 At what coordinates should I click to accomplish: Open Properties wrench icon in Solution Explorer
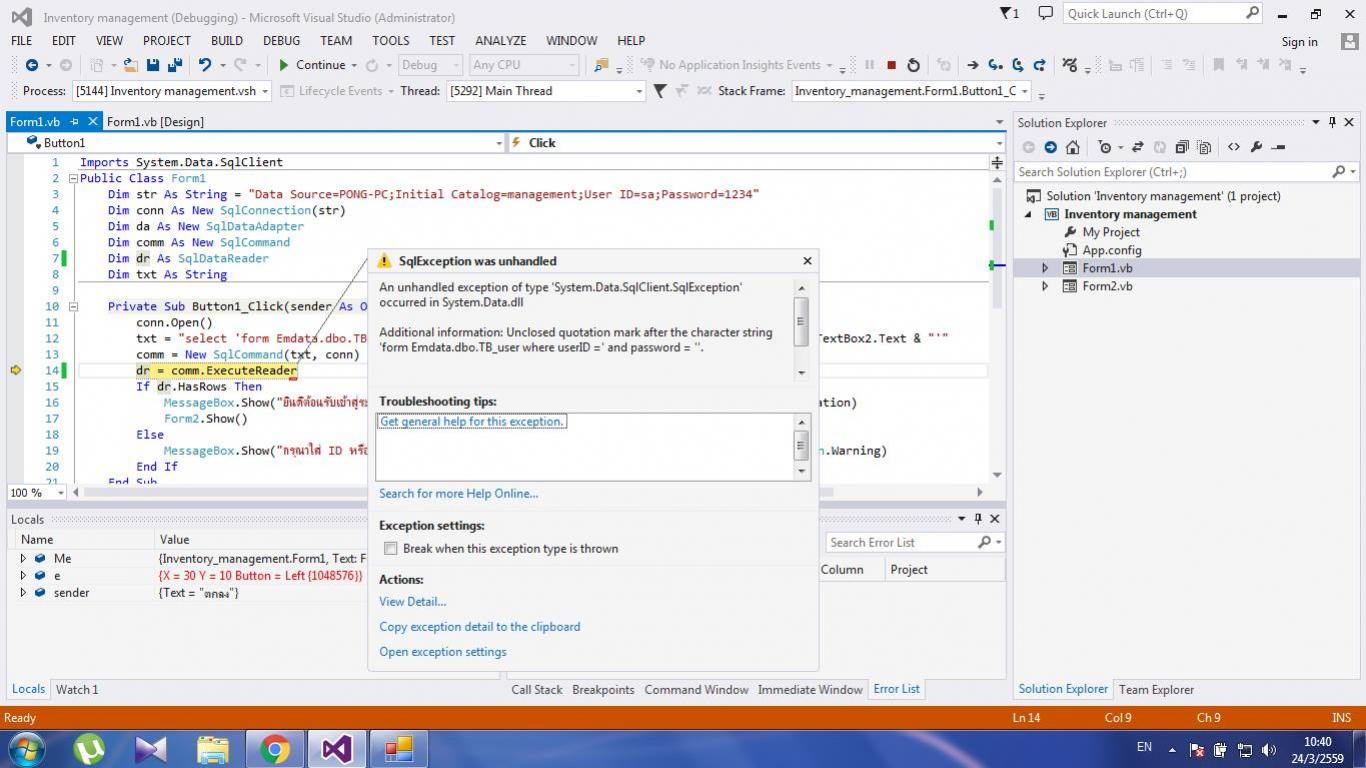point(1256,147)
